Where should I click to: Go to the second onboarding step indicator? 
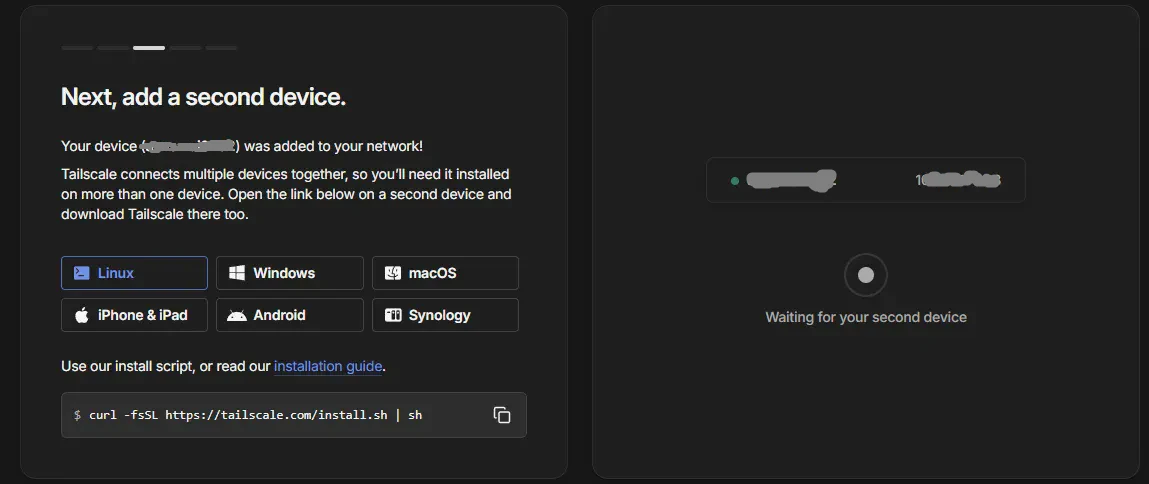pos(114,48)
